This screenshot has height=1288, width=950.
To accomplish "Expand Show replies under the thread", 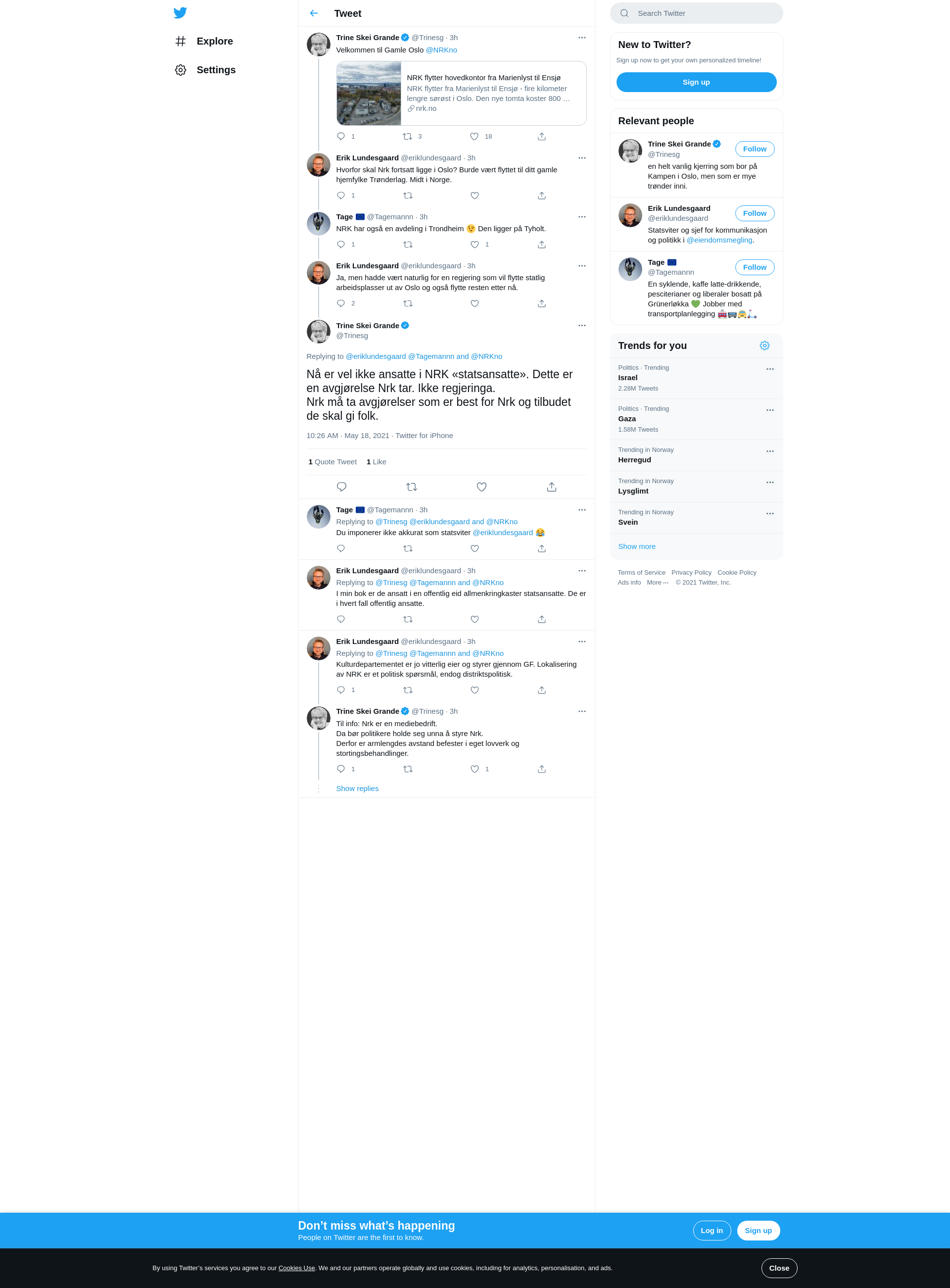I will click(357, 789).
